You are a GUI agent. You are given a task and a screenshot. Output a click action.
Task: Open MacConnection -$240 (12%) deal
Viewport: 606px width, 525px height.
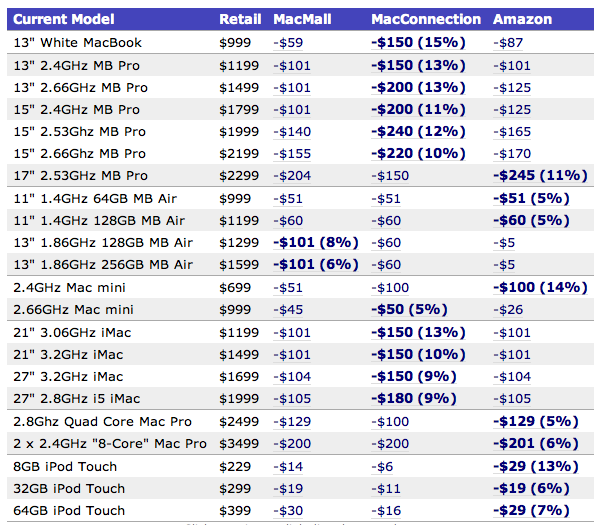418,131
